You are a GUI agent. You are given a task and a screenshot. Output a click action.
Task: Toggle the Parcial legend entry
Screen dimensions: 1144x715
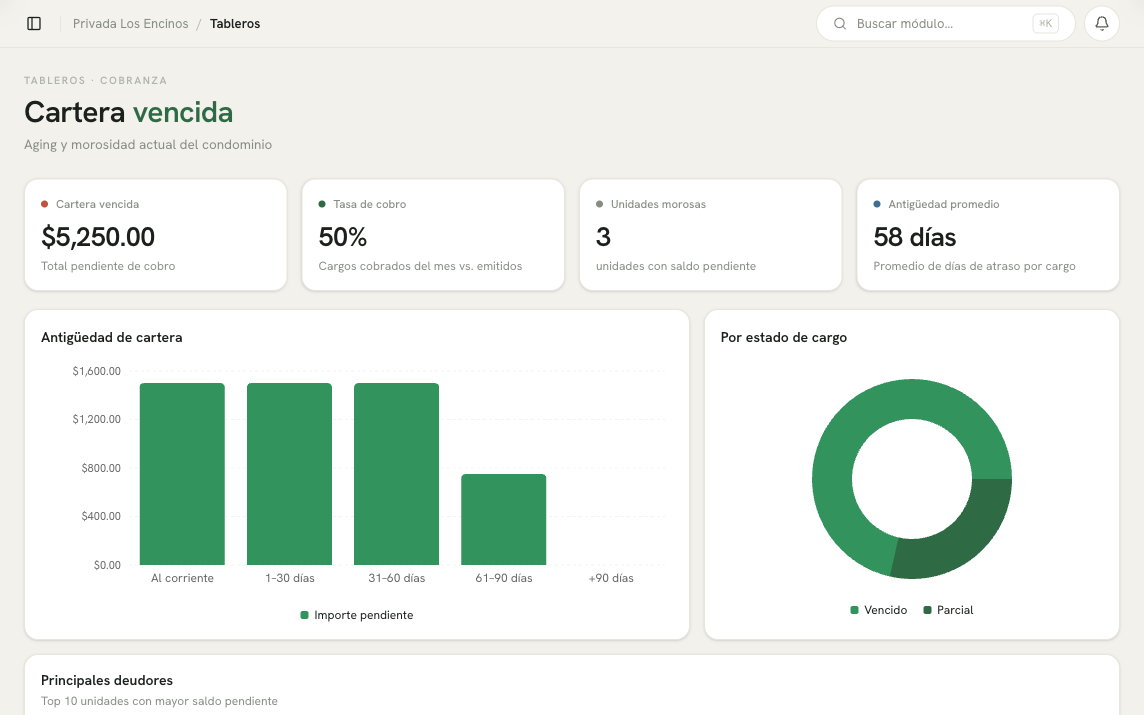click(x=948, y=610)
